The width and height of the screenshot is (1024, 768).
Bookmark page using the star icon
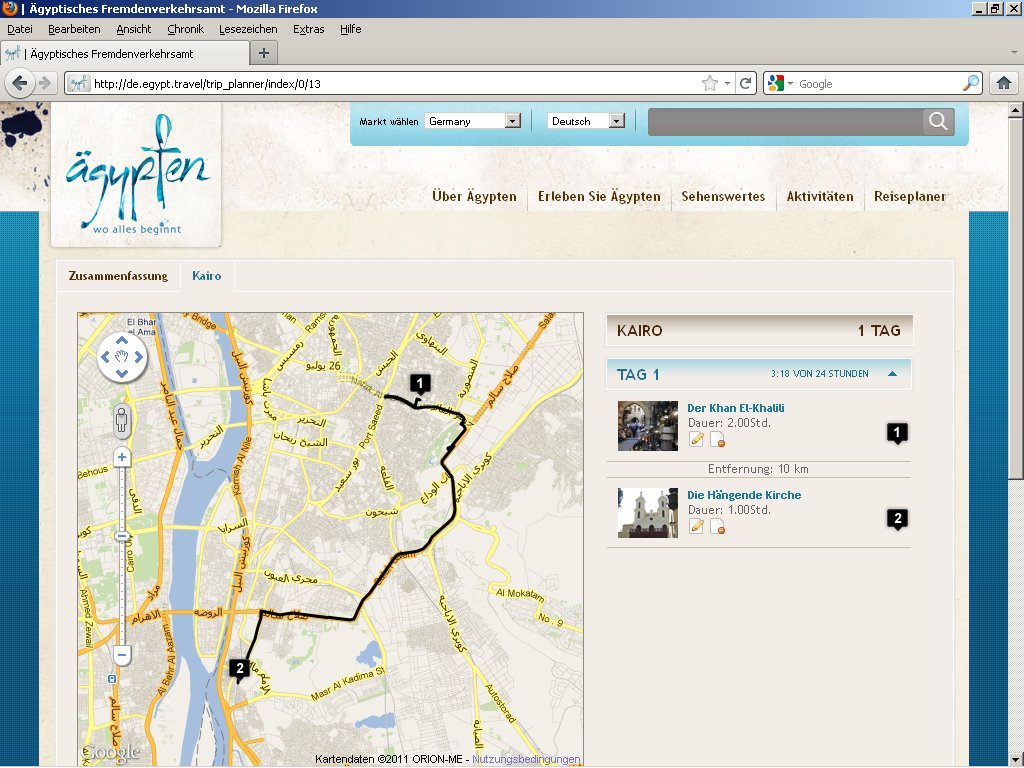point(710,84)
